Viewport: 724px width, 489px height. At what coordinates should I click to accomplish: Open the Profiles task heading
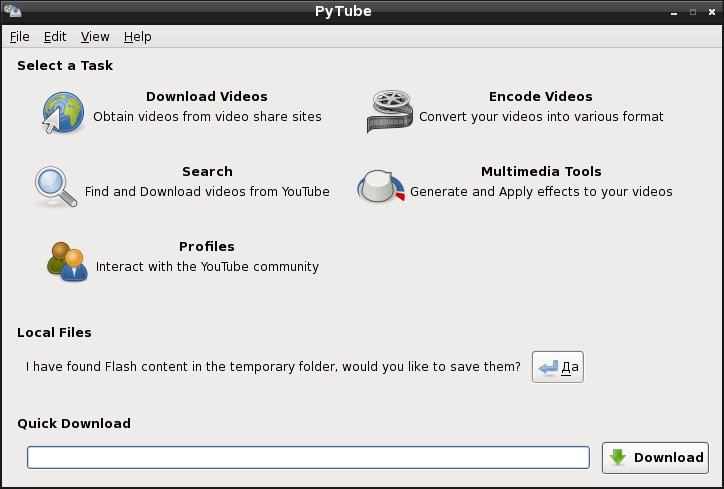pos(207,246)
